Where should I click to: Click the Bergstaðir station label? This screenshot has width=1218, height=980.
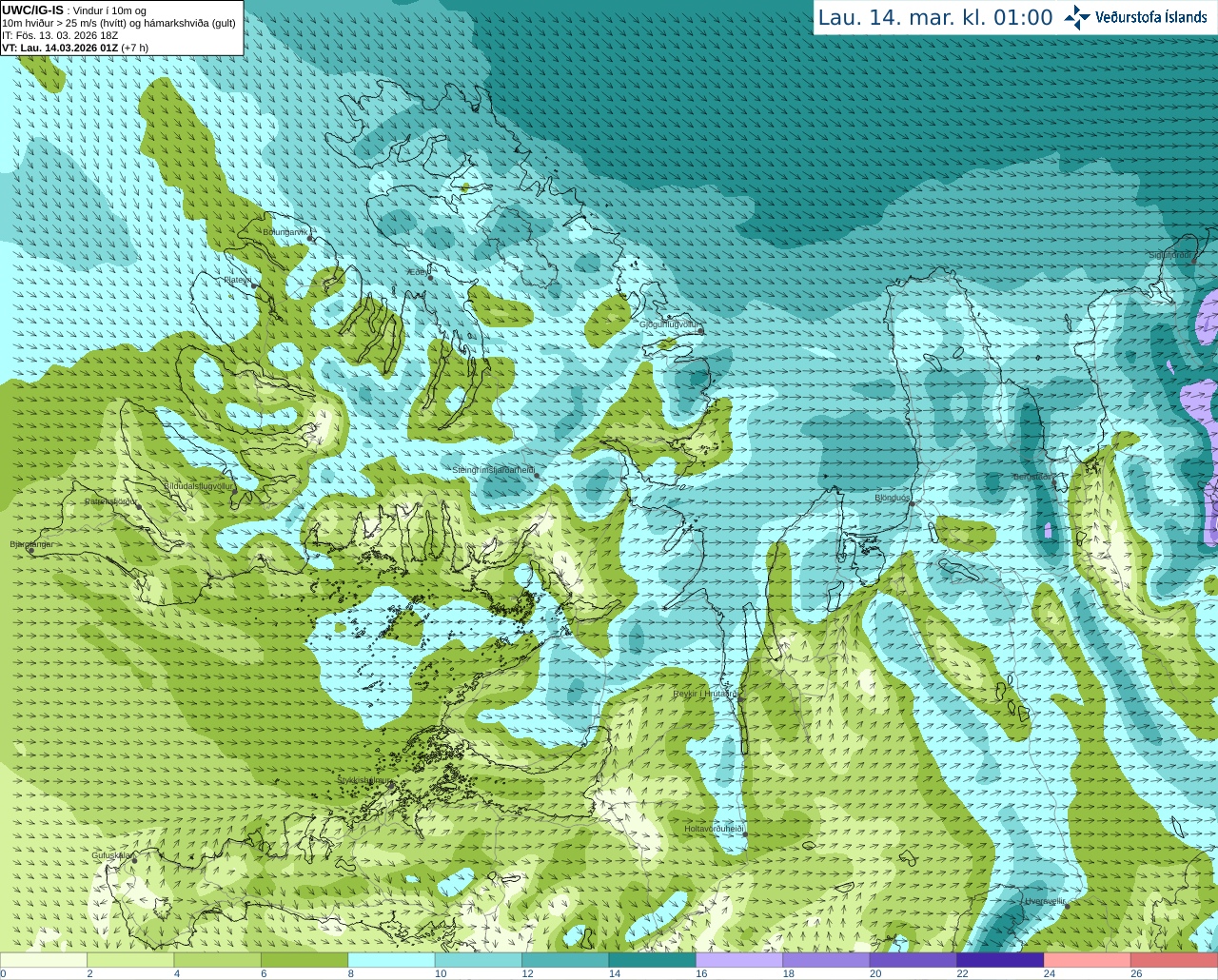(1032, 477)
